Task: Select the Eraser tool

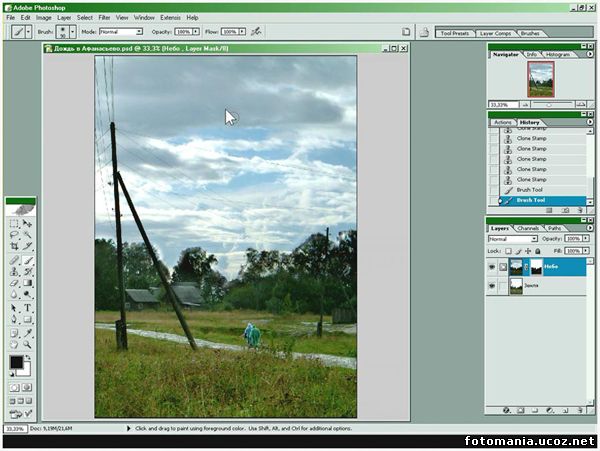Action: click(14, 283)
